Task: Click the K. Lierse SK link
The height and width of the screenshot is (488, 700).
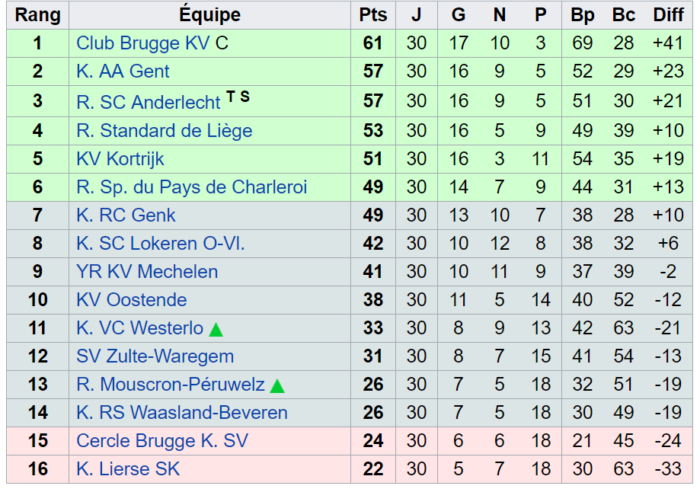Action: click(128, 469)
